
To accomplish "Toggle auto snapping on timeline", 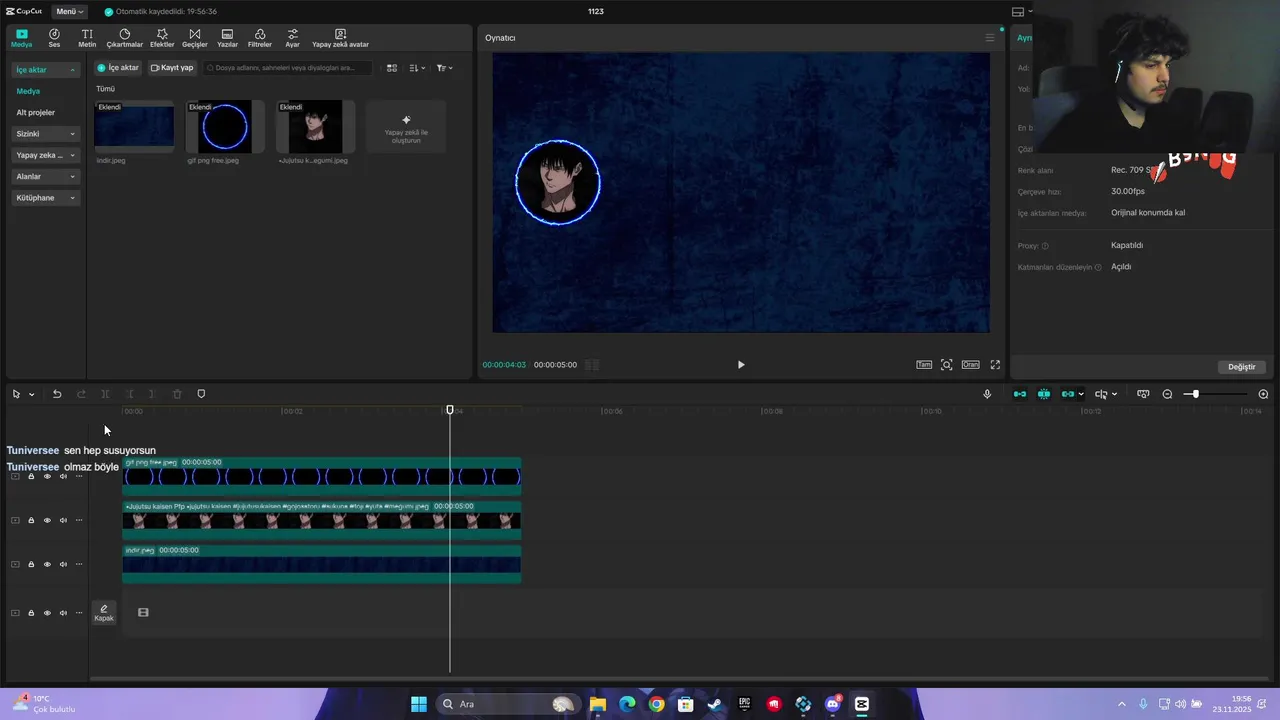I will (1044, 394).
